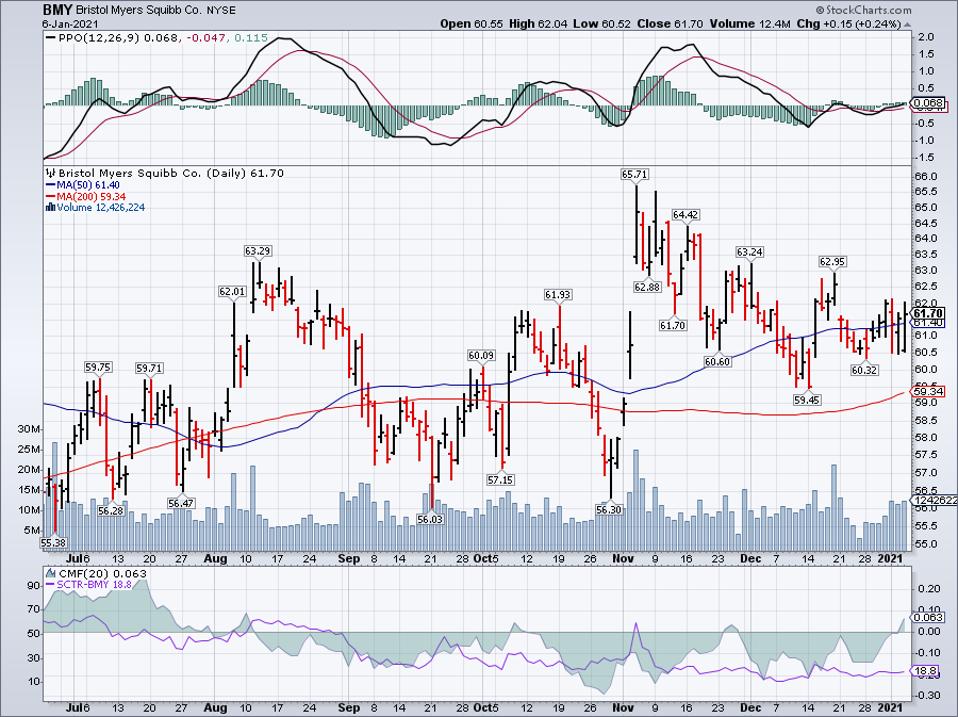Click the 60.60 low price label

[x=717, y=362]
